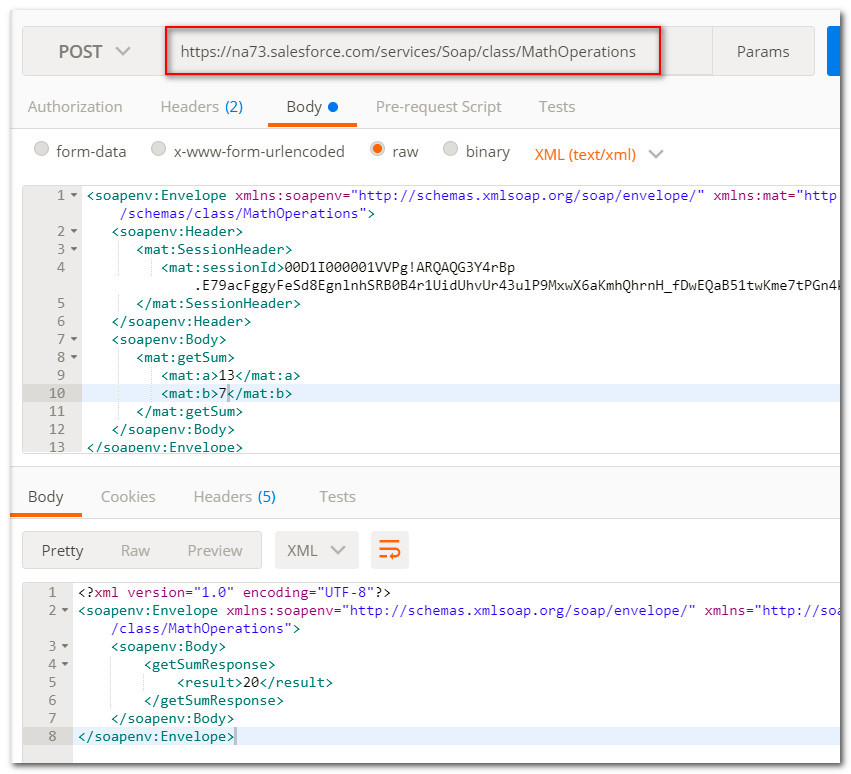851x774 pixels.
Task: Switch response view to Pretty
Action: pyautogui.click(x=62, y=550)
